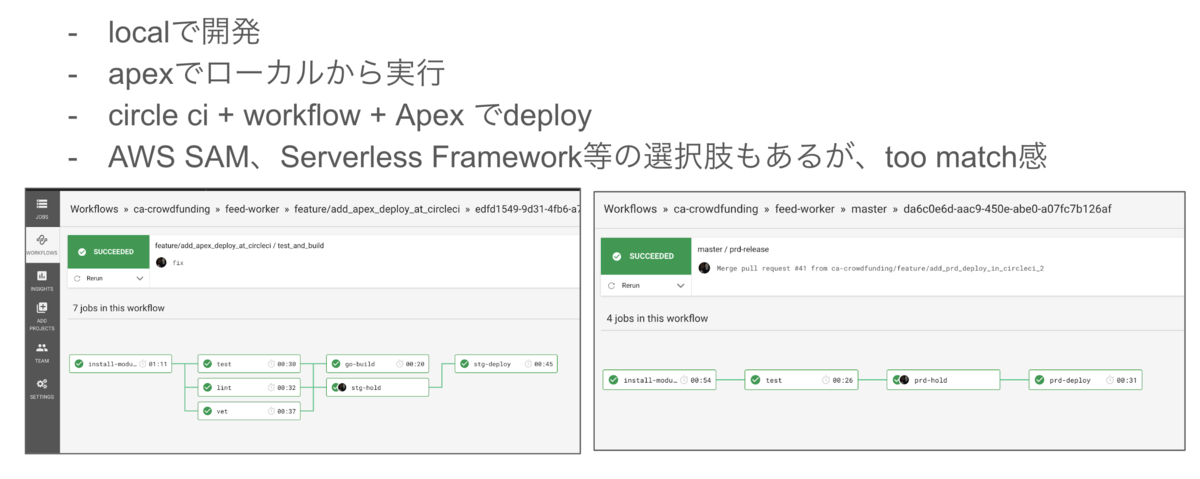The image size is (1200, 479).
Task: Click the 'master / prd-release' workflow title
Action: pyautogui.click(x=733, y=249)
